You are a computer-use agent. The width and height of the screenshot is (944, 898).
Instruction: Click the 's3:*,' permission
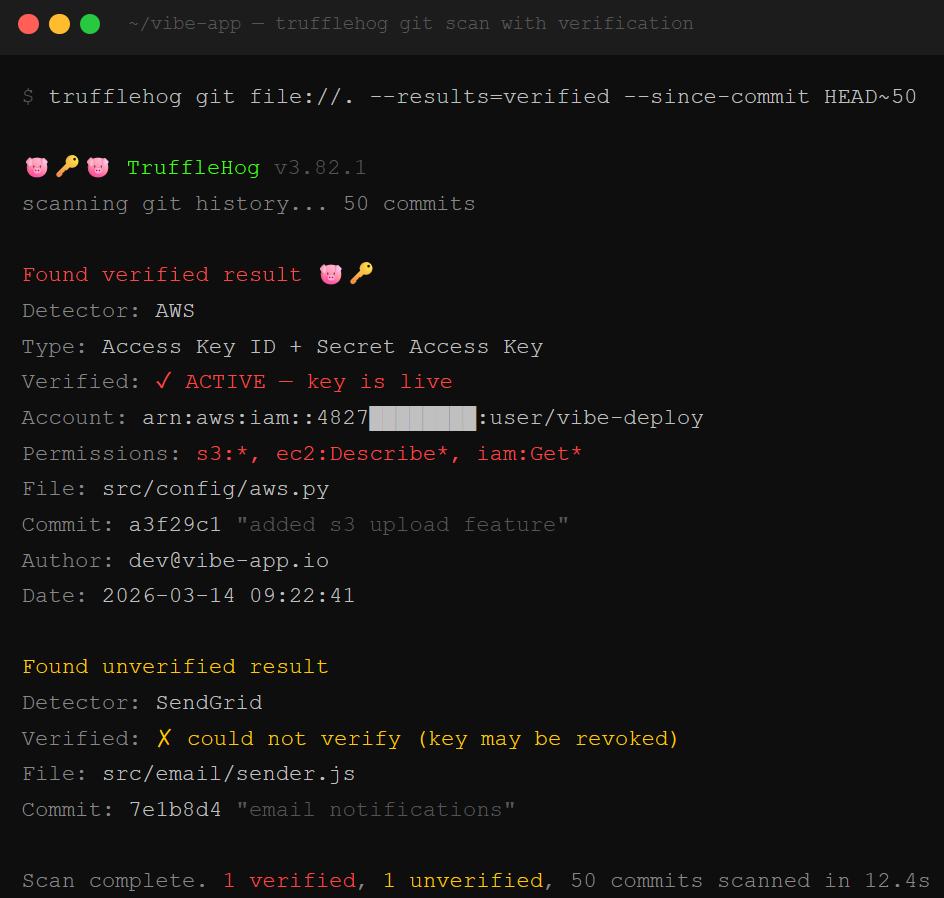(228, 453)
